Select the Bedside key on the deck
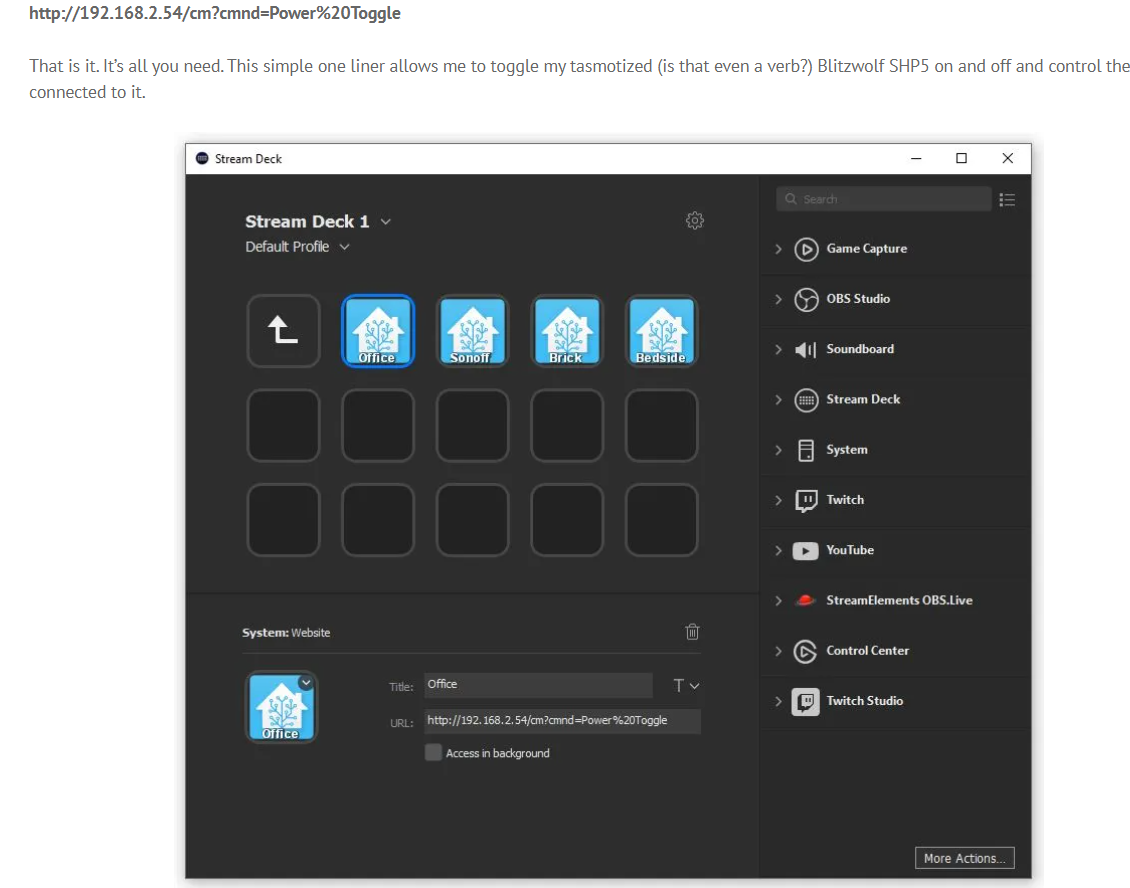The image size is (1130, 888). point(661,331)
